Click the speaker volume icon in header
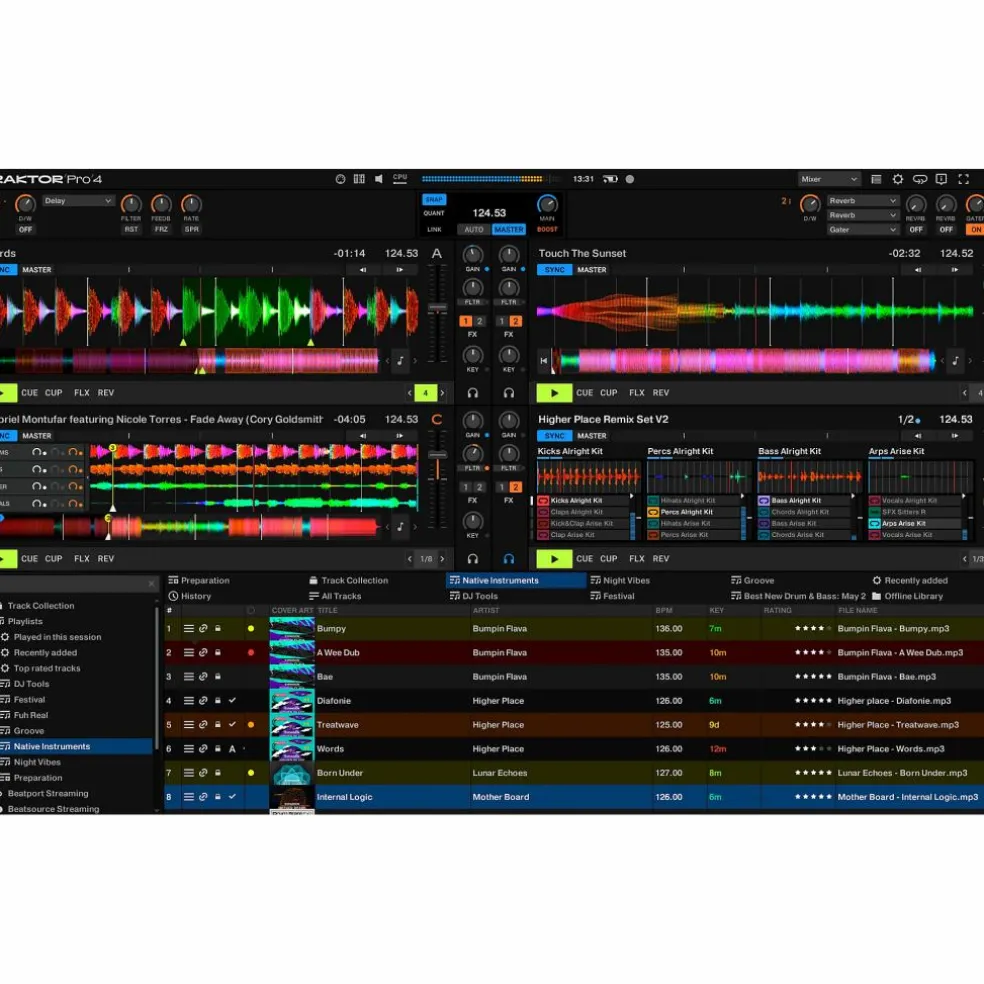This screenshot has width=984, height=984. pyautogui.click(x=378, y=179)
